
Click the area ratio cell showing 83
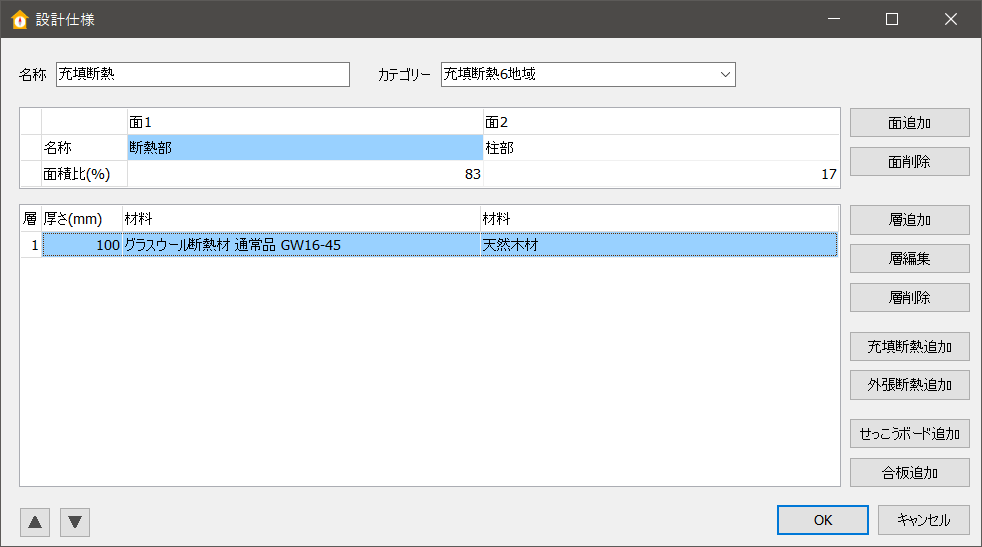click(x=305, y=174)
